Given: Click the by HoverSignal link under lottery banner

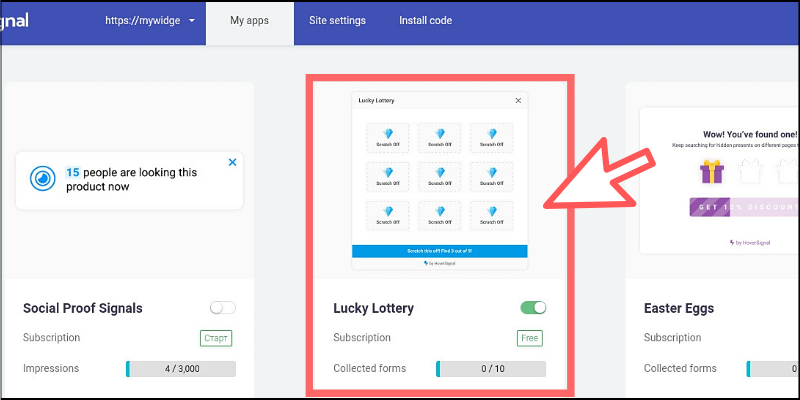Looking at the screenshot, I should point(440,263).
